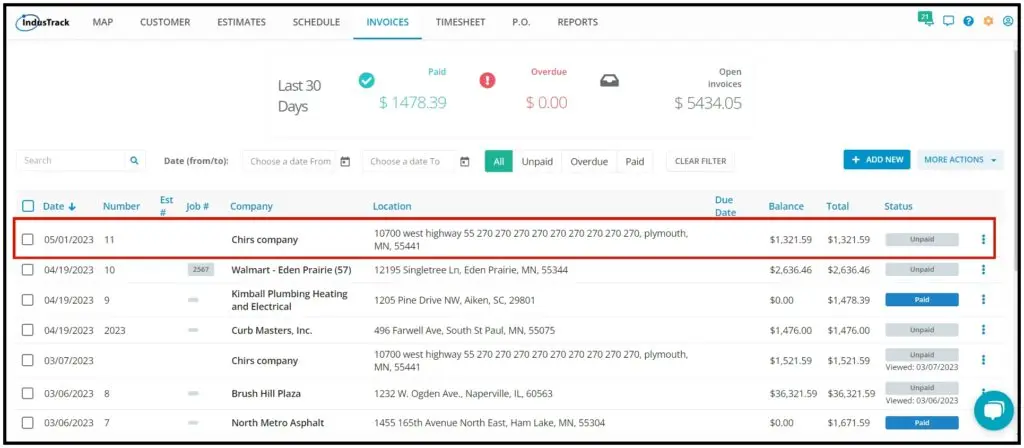The image size is (1024, 448).
Task: Click the IndusTrack logo
Action: coord(43,22)
